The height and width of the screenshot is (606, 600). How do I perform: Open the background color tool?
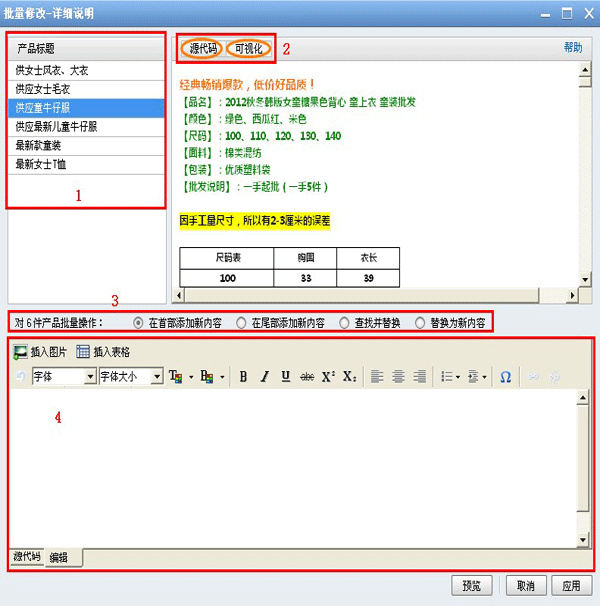207,376
